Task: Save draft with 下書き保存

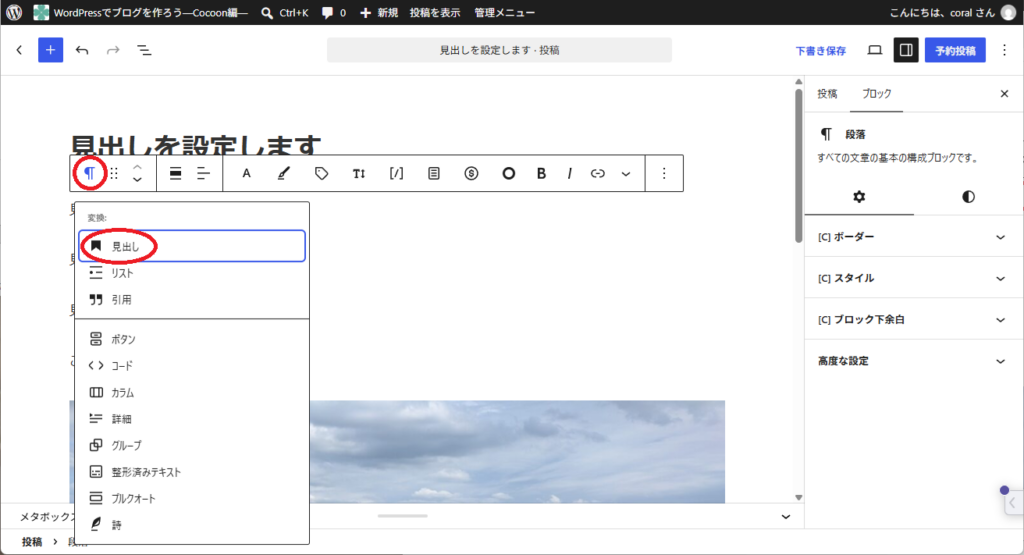Action: (820, 50)
